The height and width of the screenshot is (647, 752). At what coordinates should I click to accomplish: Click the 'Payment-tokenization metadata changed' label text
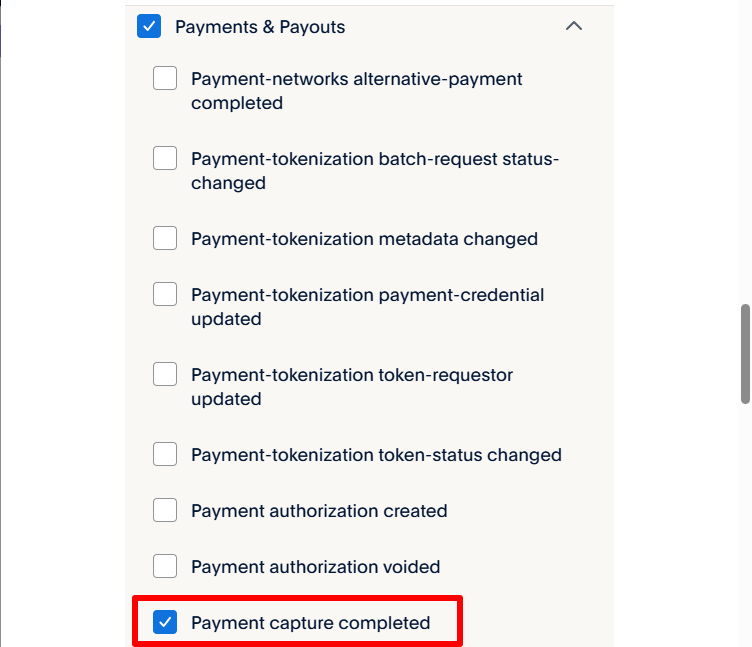[364, 239]
